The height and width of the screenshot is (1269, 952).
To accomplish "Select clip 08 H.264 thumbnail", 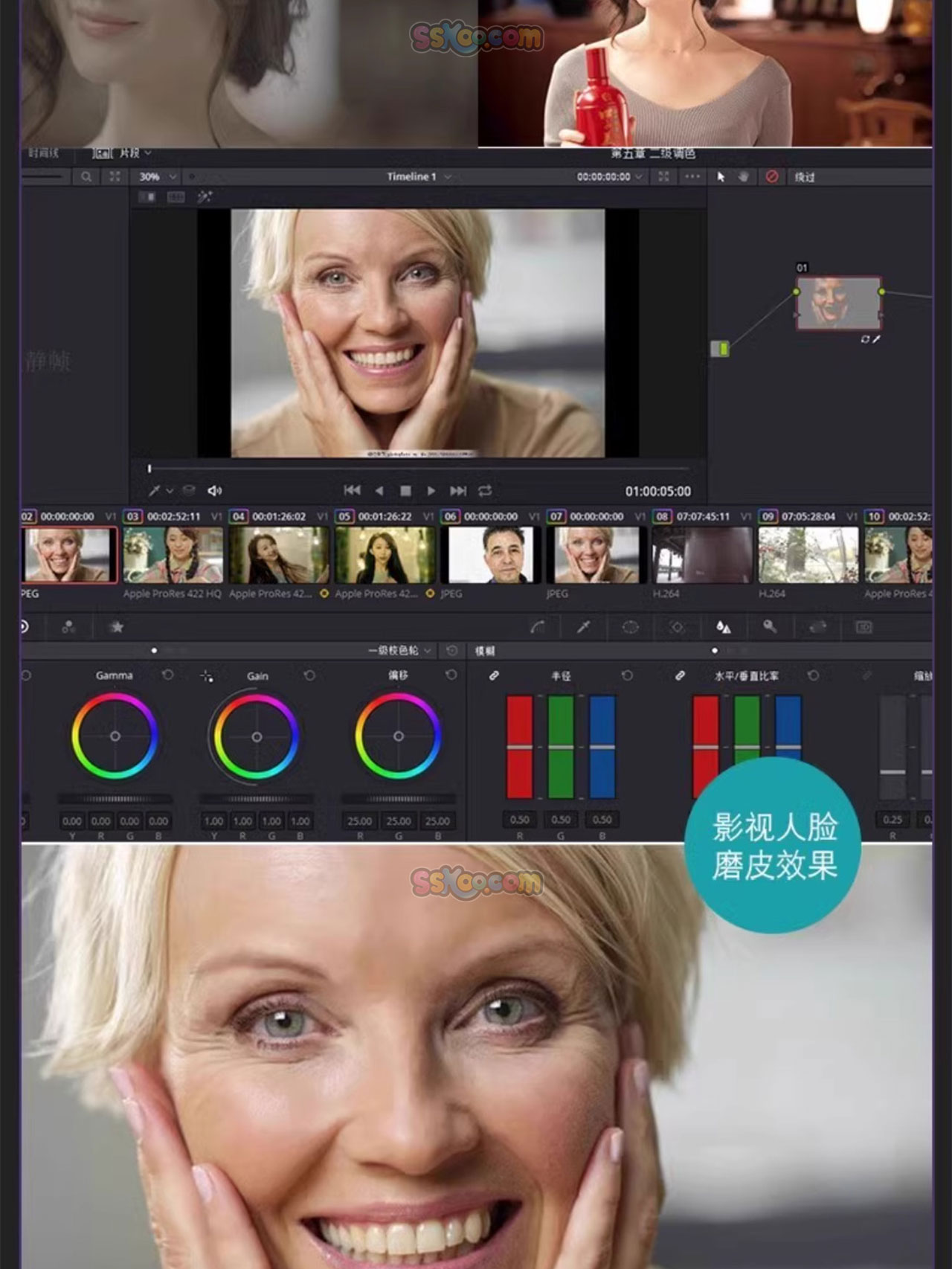I will coord(702,555).
